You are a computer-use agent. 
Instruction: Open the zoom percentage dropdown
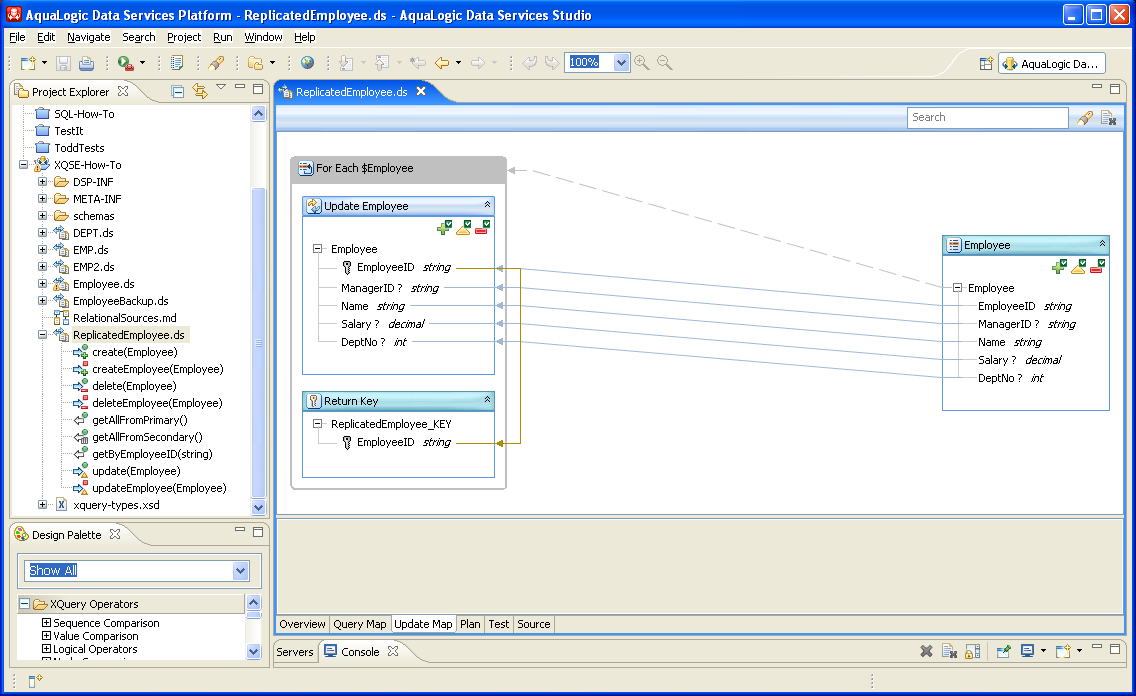click(x=621, y=63)
